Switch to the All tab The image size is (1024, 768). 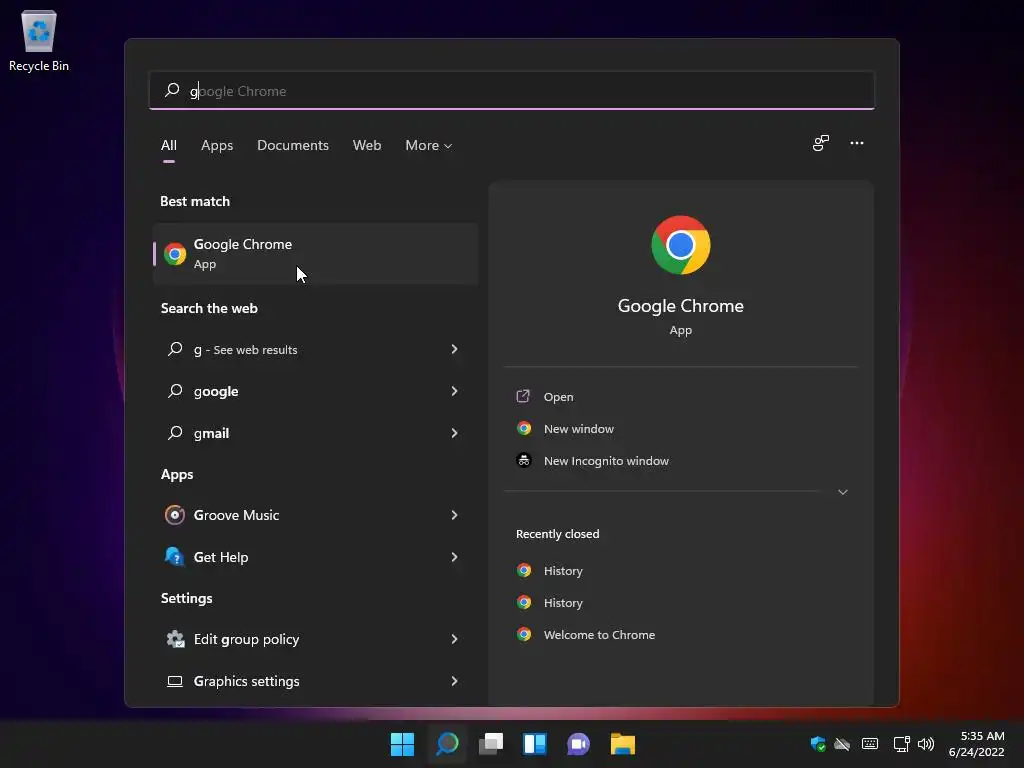[168, 145]
